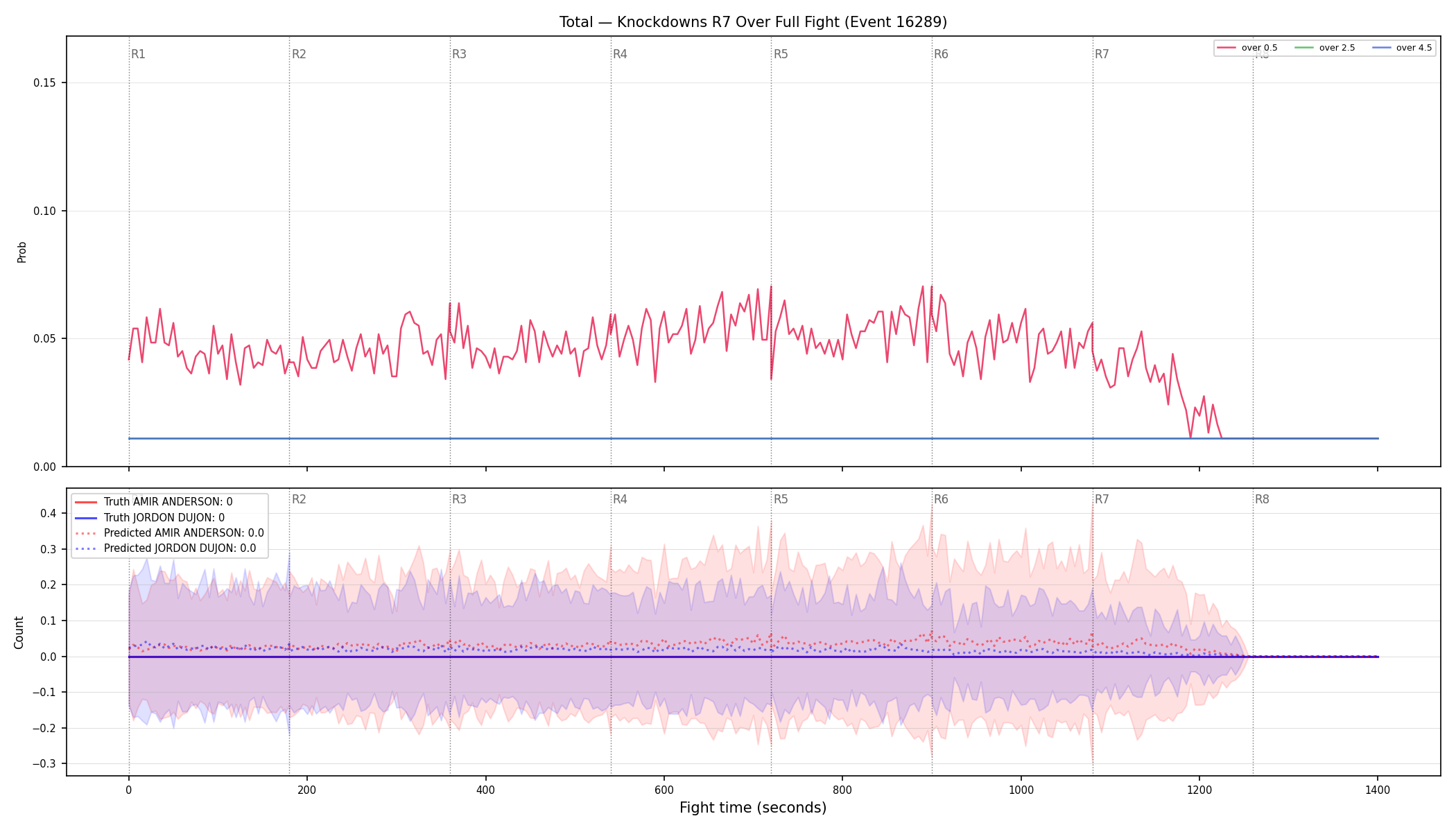Click the 'Count' y-axis label

pyautogui.click(x=19, y=632)
